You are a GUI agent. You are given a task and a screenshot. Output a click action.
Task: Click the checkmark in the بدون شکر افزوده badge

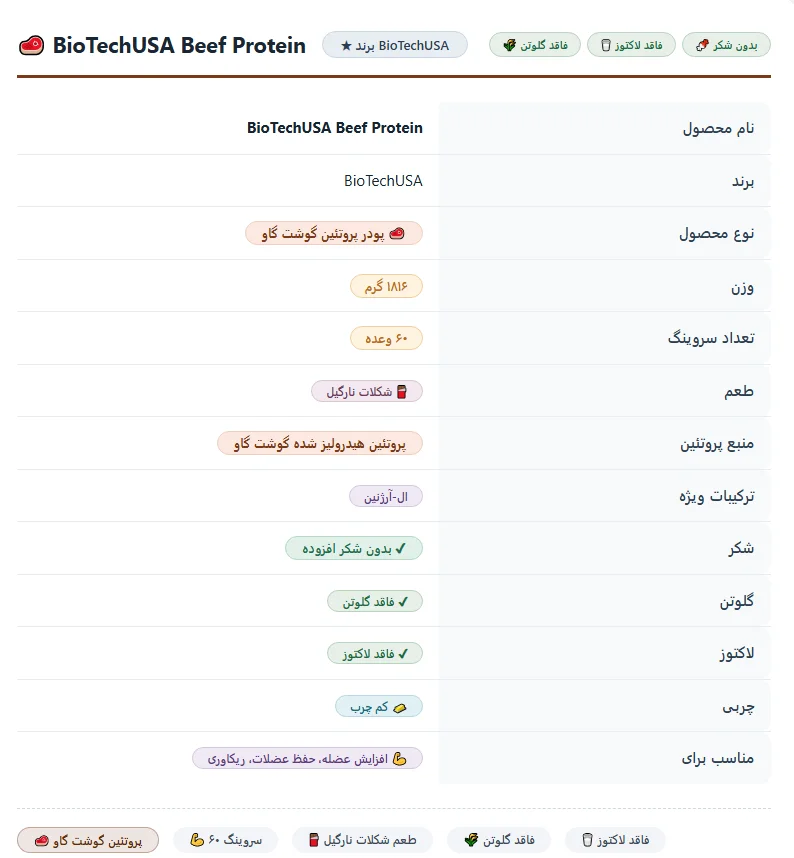(x=401, y=549)
